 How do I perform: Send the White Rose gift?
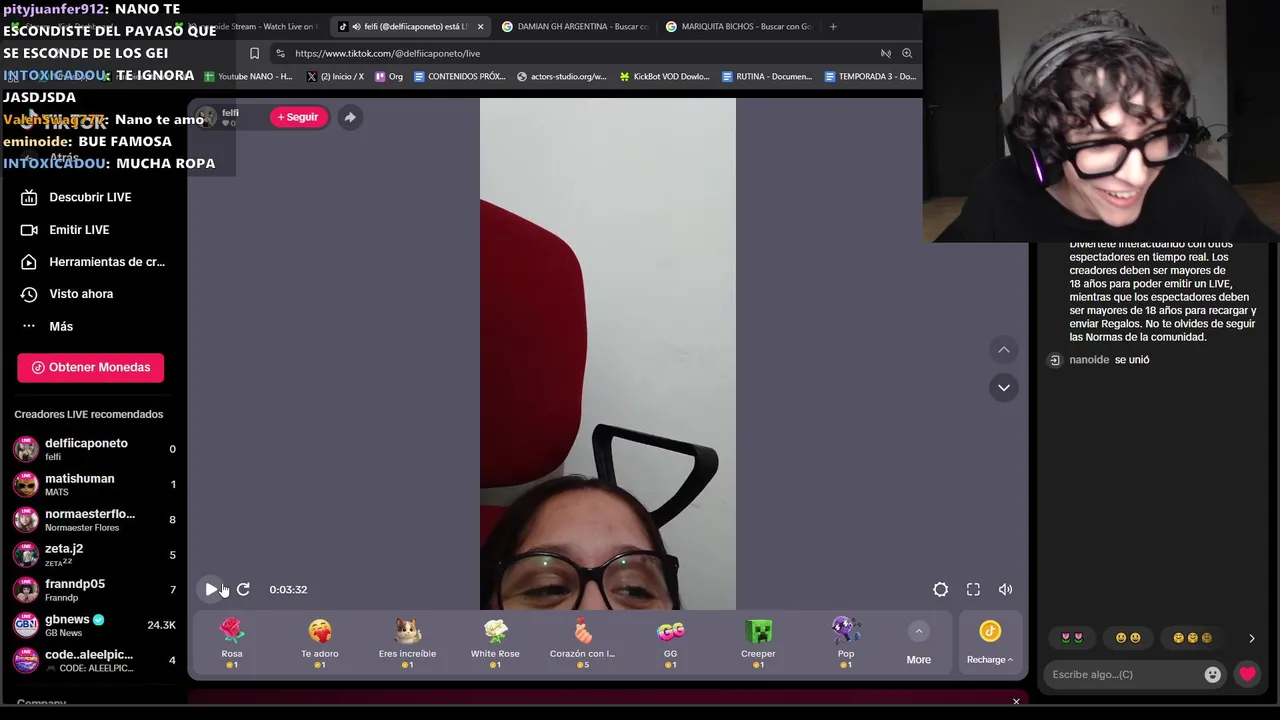(x=495, y=644)
